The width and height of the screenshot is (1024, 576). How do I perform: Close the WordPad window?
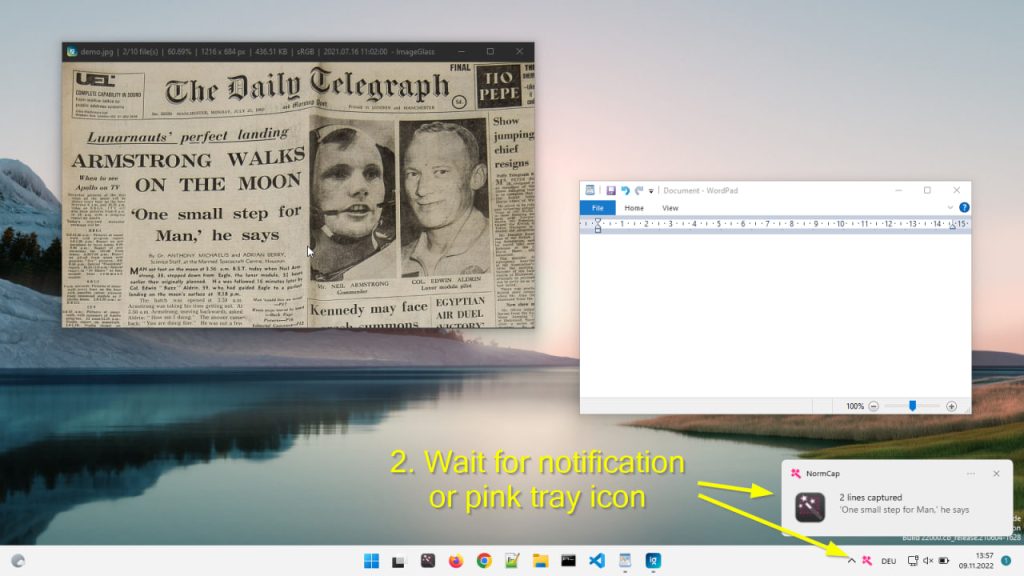(956, 190)
